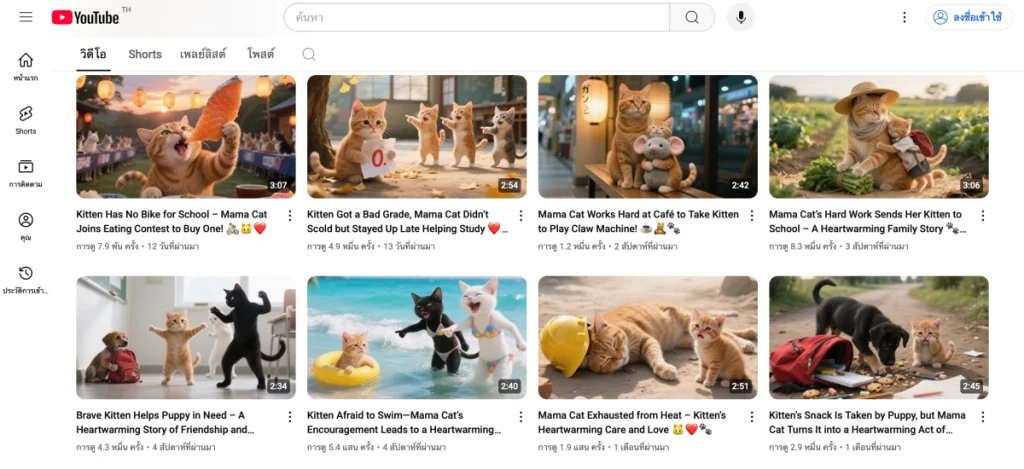Open the โพสต์ tab
The width and height of the screenshot is (1024, 469).
(x=261, y=54)
